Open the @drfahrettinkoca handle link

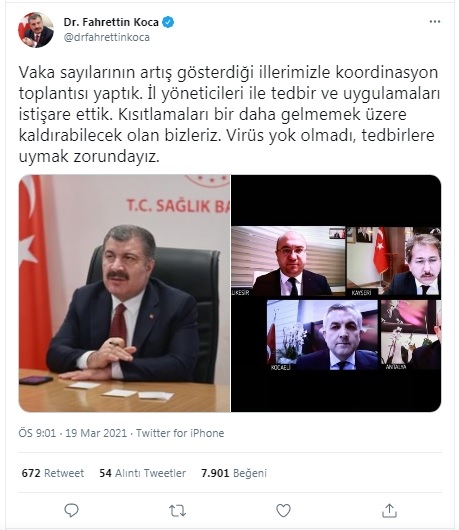tap(106, 37)
